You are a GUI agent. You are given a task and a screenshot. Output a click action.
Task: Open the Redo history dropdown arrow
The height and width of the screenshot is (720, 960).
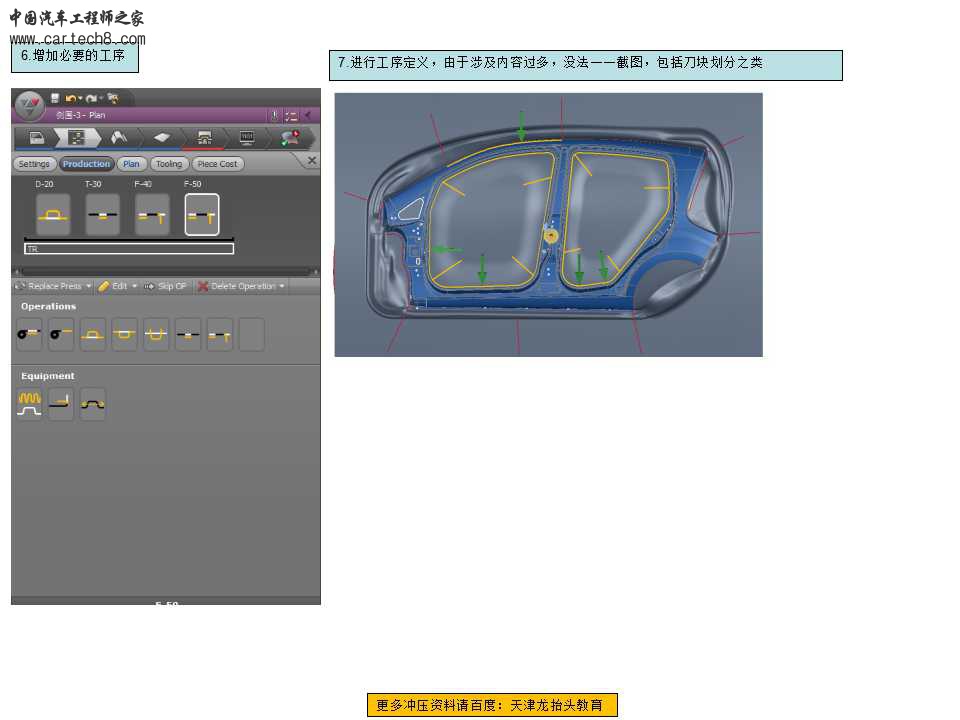[x=101, y=99]
